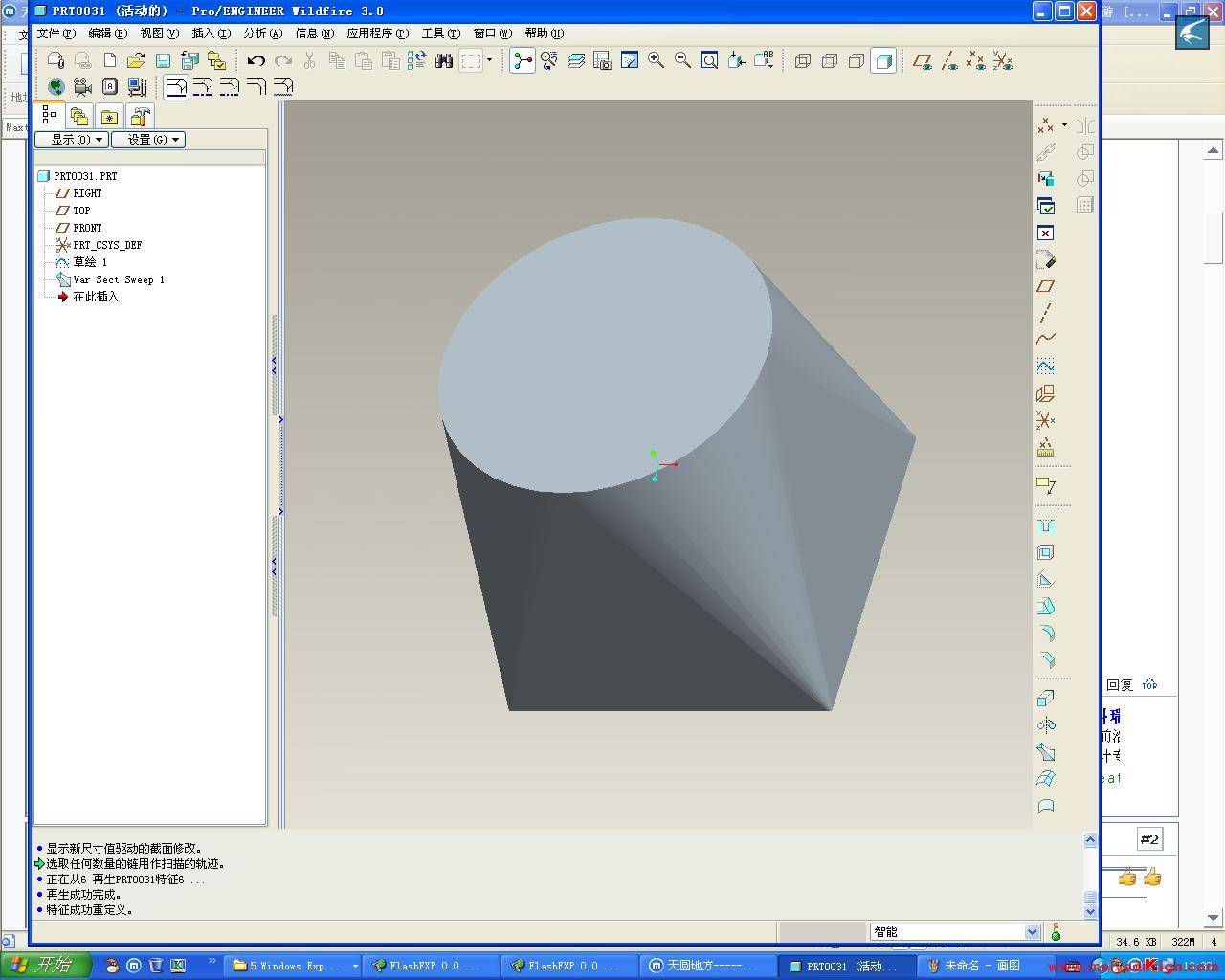Switch to the model tree tab
This screenshot has height=980, width=1225.
[49, 116]
